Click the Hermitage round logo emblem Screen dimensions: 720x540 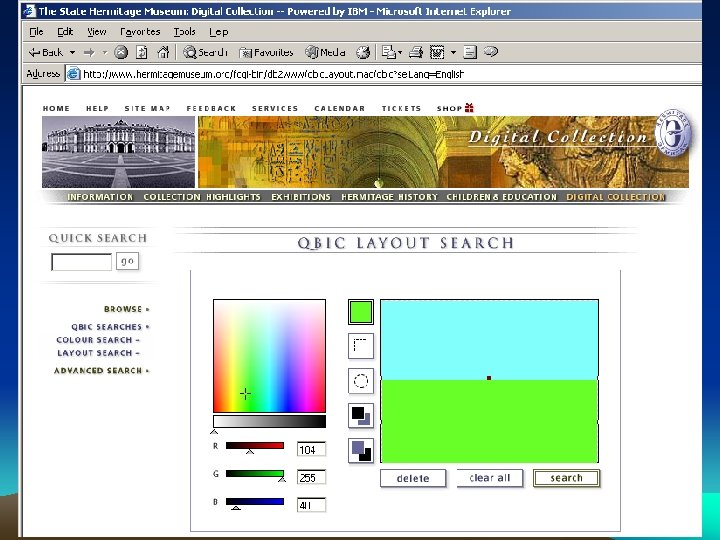tap(673, 133)
